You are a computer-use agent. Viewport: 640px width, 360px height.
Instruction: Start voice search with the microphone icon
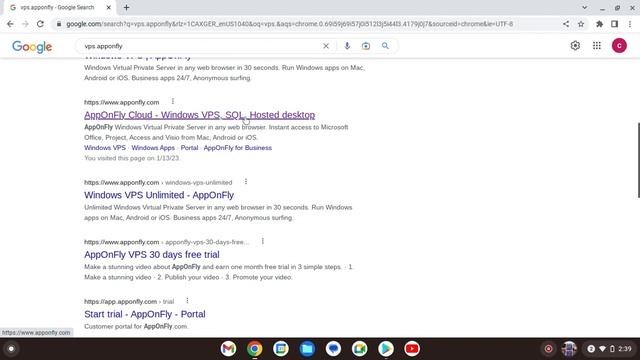pos(347,46)
